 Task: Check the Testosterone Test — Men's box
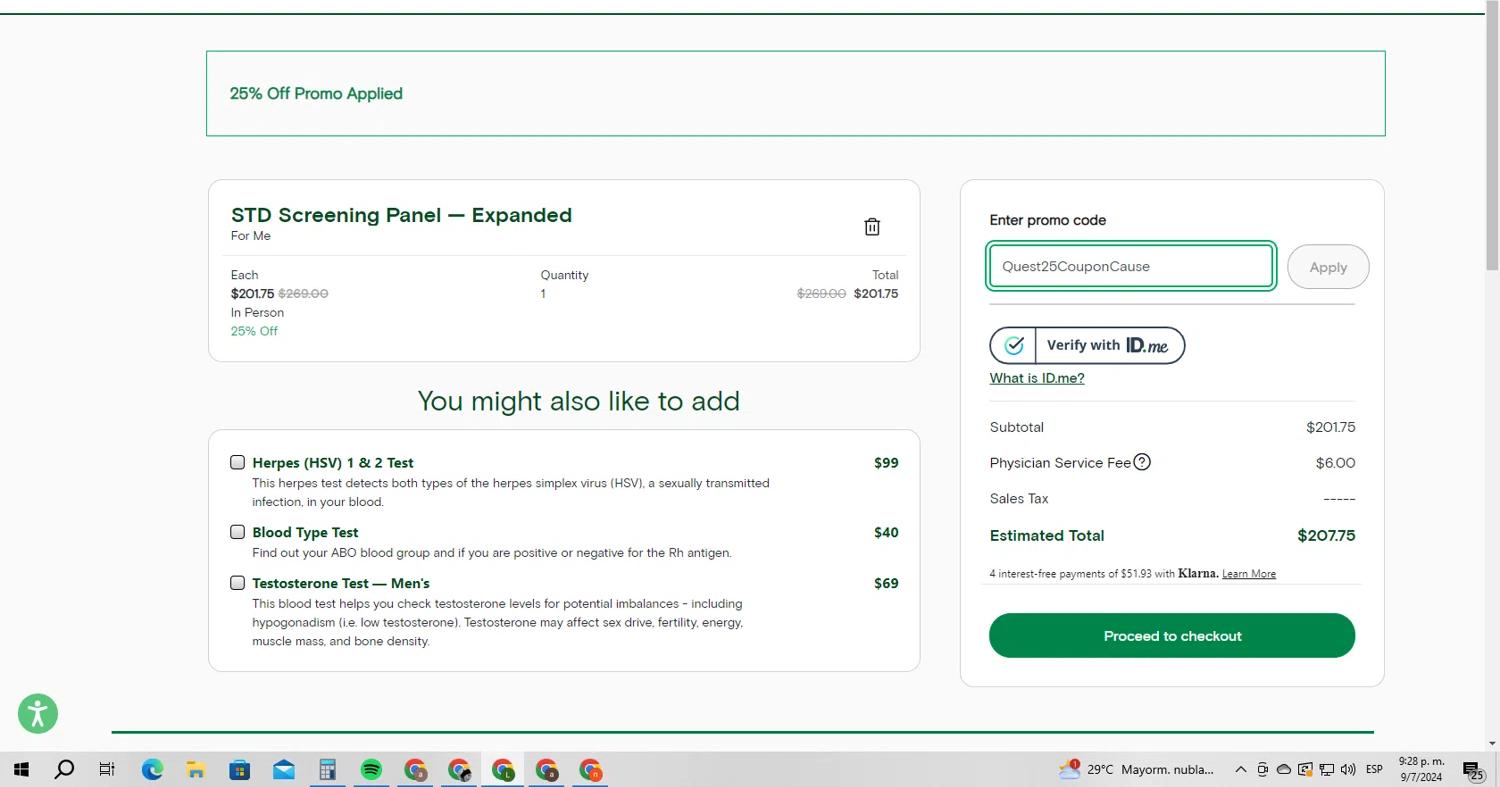237,583
